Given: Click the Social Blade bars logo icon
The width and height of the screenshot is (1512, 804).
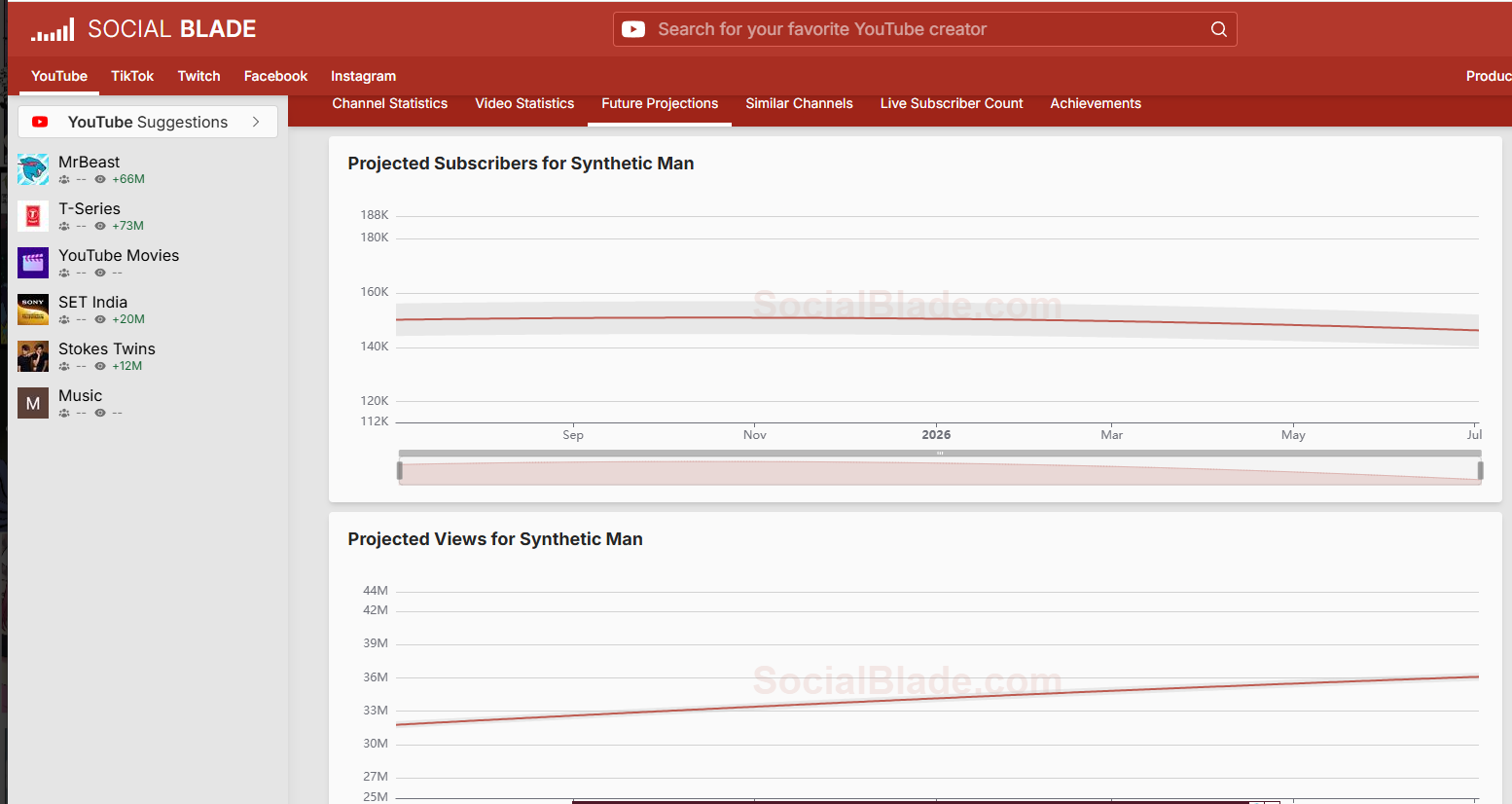Looking at the screenshot, I should [x=53, y=29].
